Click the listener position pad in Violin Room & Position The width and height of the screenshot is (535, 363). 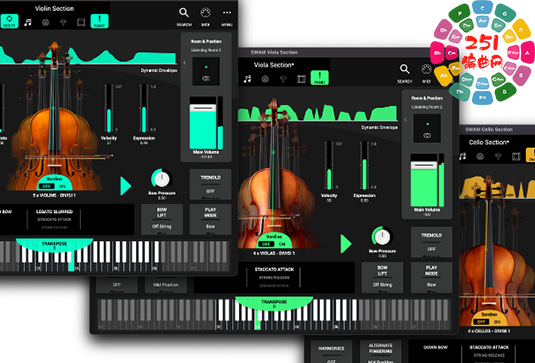pos(206,71)
